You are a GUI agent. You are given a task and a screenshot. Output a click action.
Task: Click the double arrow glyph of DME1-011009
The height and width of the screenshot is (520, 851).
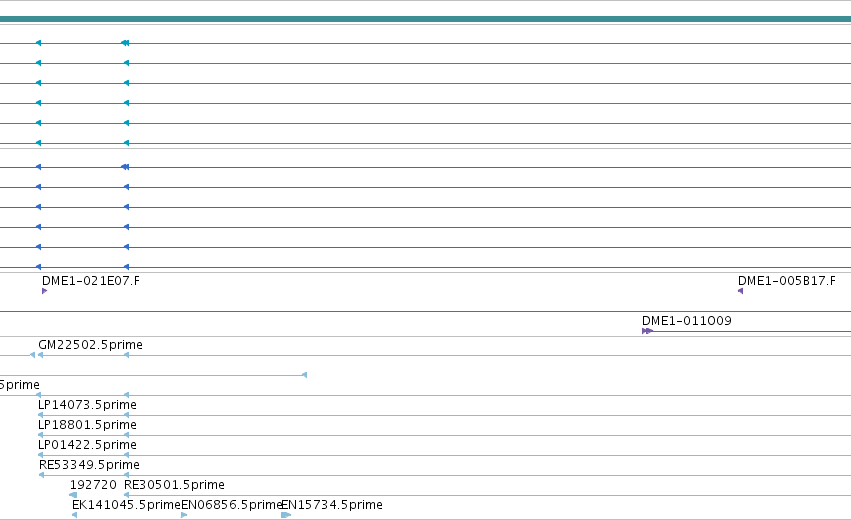647,331
